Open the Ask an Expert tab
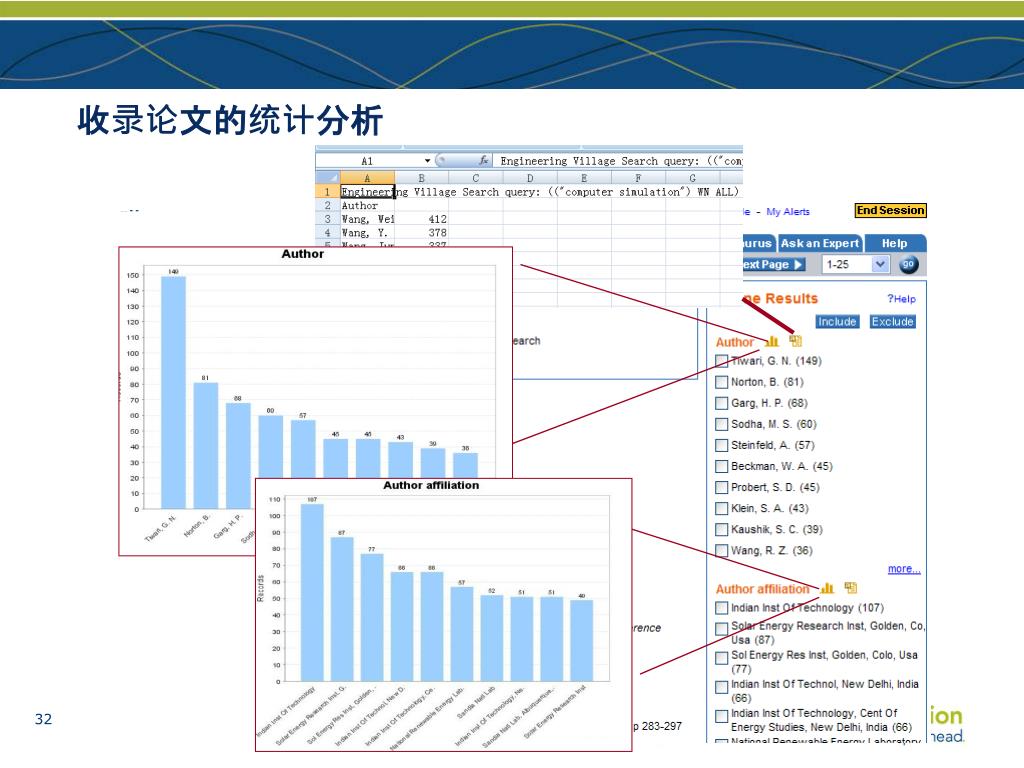Image resolution: width=1024 pixels, height=768 pixels. pos(820,243)
